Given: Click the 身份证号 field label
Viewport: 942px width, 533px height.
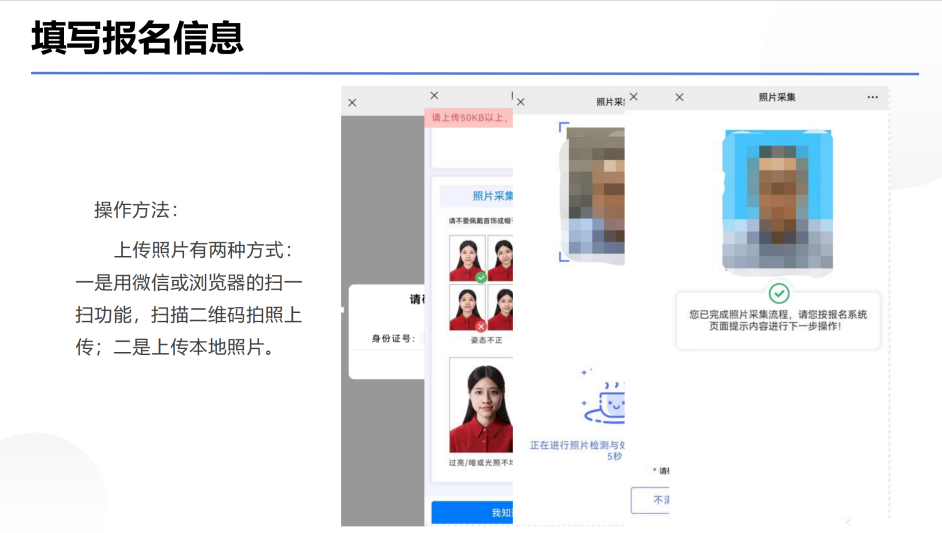Looking at the screenshot, I should 393,339.
